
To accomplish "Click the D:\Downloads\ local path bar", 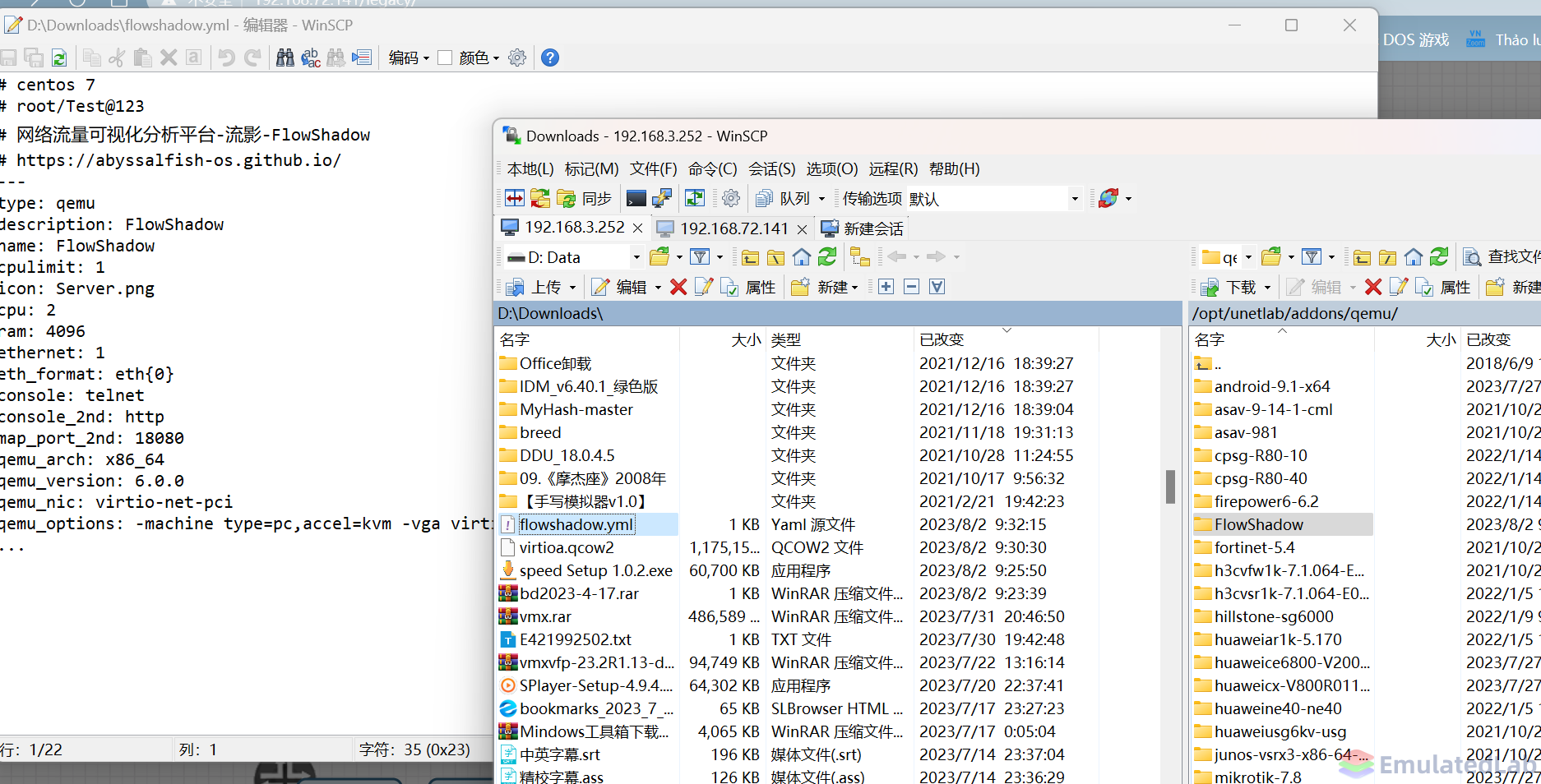I will point(838,313).
